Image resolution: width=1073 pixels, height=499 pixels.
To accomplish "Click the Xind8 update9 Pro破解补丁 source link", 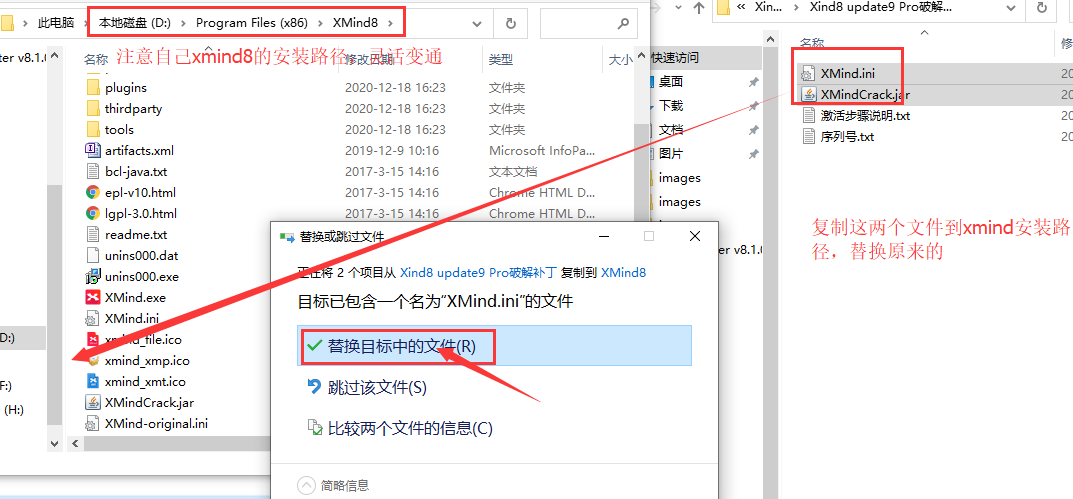I will (479, 272).
